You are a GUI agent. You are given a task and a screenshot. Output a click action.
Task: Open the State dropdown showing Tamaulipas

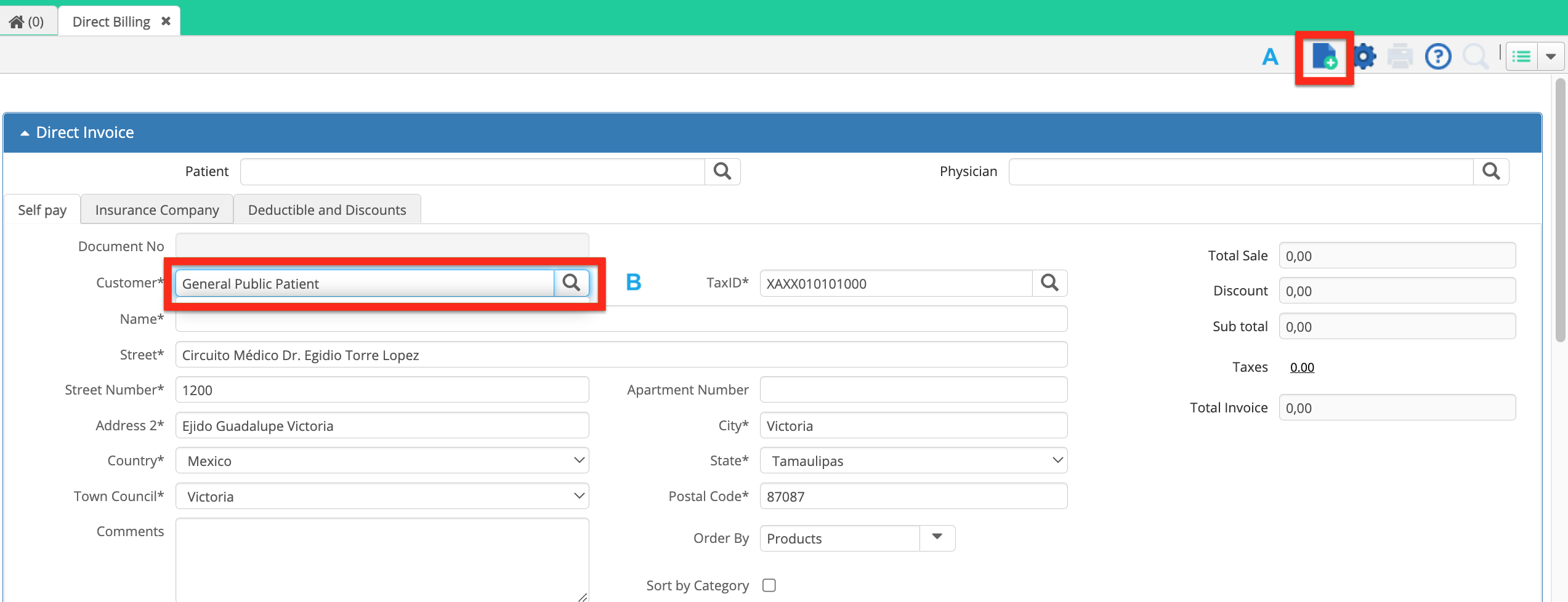(913, 460)
